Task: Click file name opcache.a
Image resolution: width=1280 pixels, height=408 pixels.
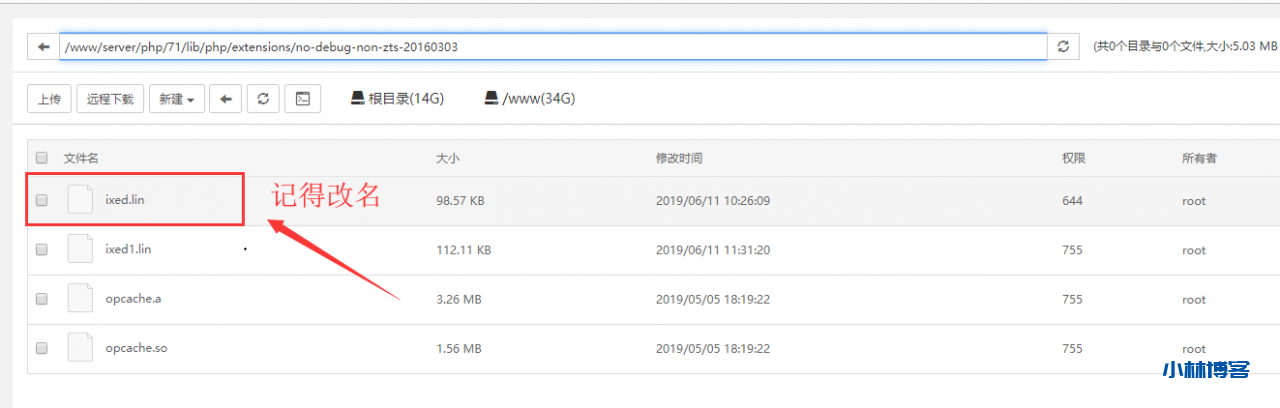Action: [133, 299]
